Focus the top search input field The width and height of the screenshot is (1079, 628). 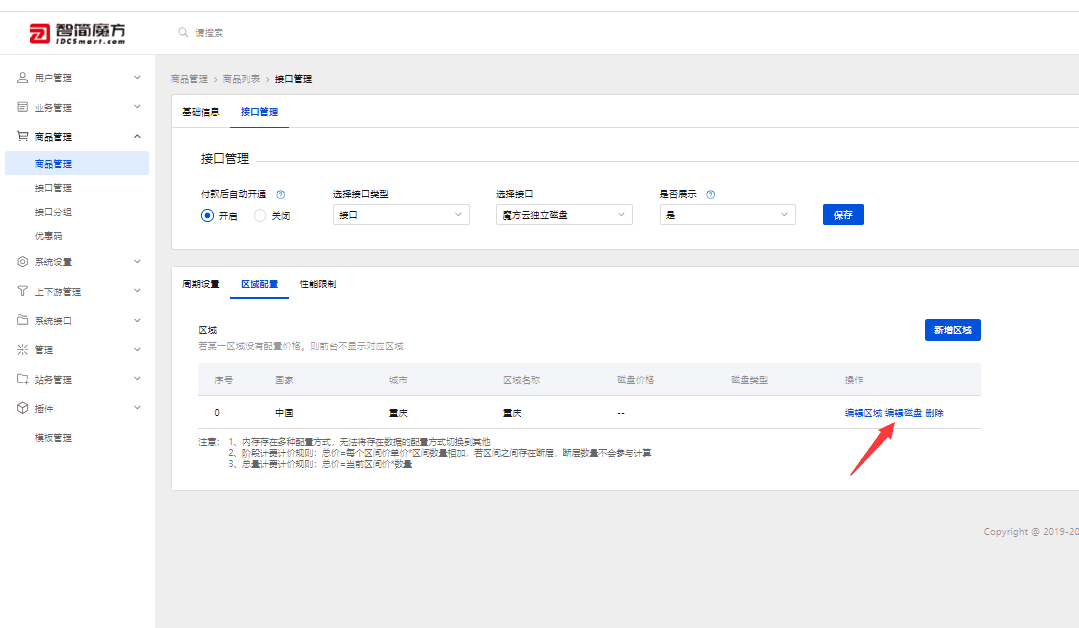(209, 32)
